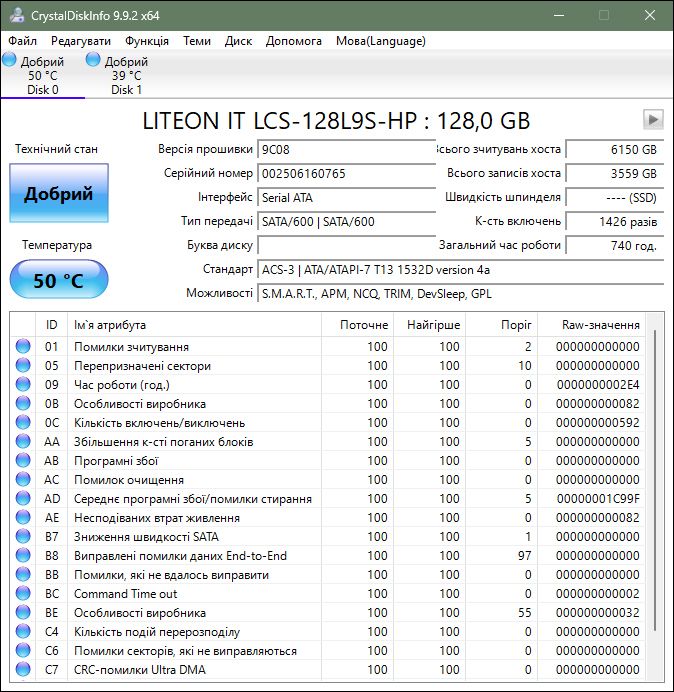This screenshot has height=692, width=674.
Task: Switch to the Disk 1 tab
Action: (x=126, y=75)
